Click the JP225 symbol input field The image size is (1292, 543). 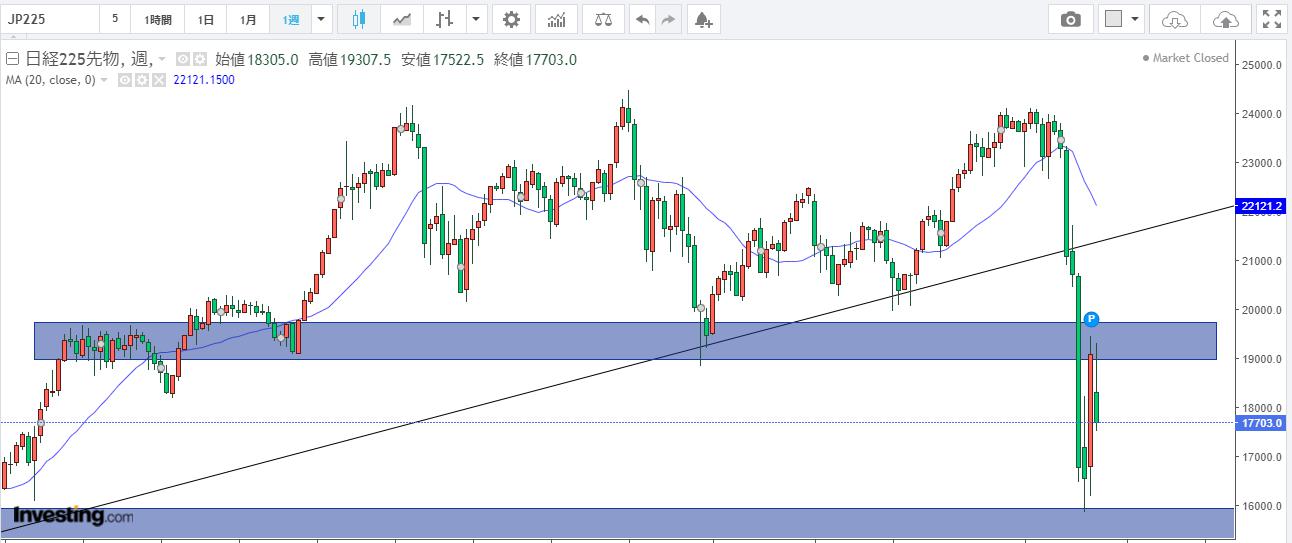coord(50,19)
